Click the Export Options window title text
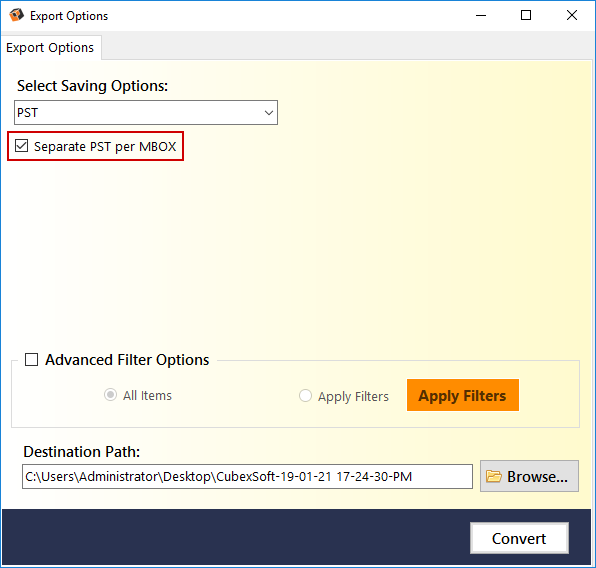The width and height of the screenshot is (596, 568). (x=69, y=16)
